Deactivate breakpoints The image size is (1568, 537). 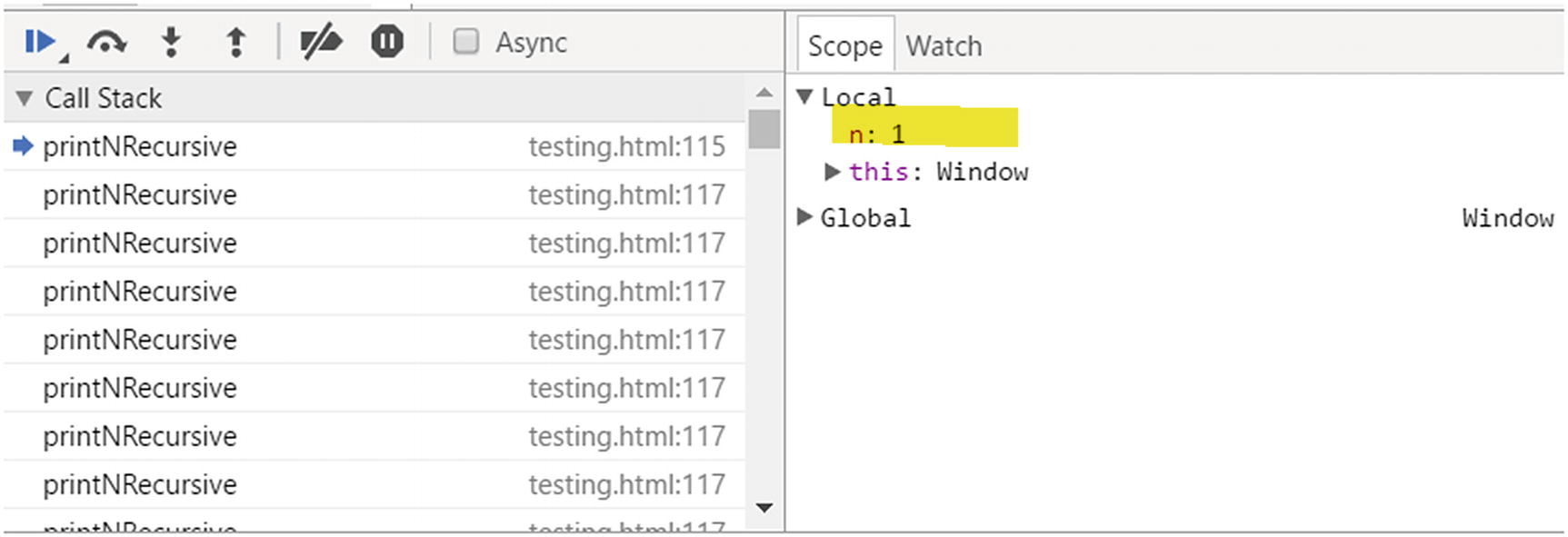click(x=321, y=42)
